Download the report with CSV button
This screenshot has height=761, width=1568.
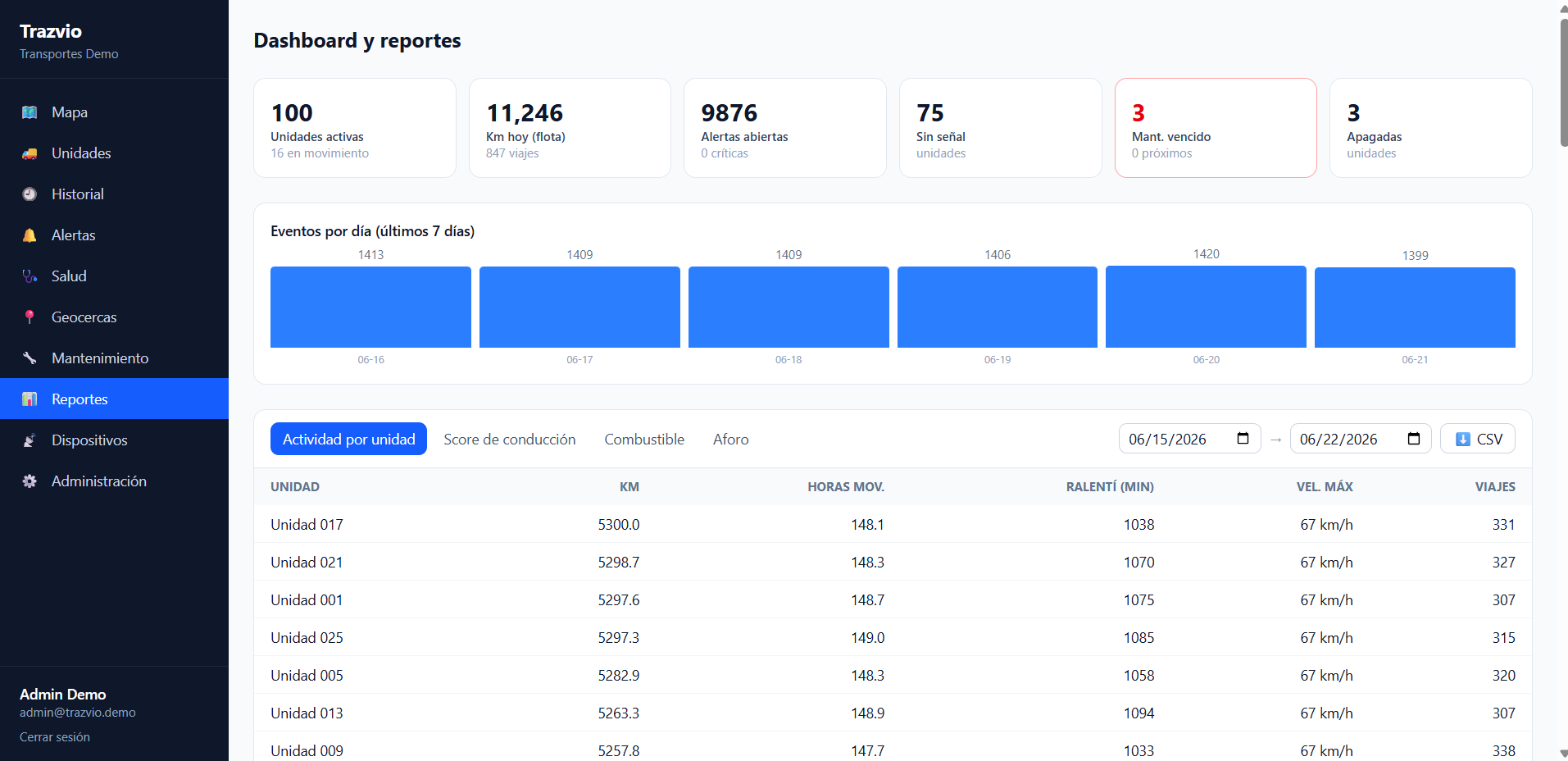click(1478, 439)
